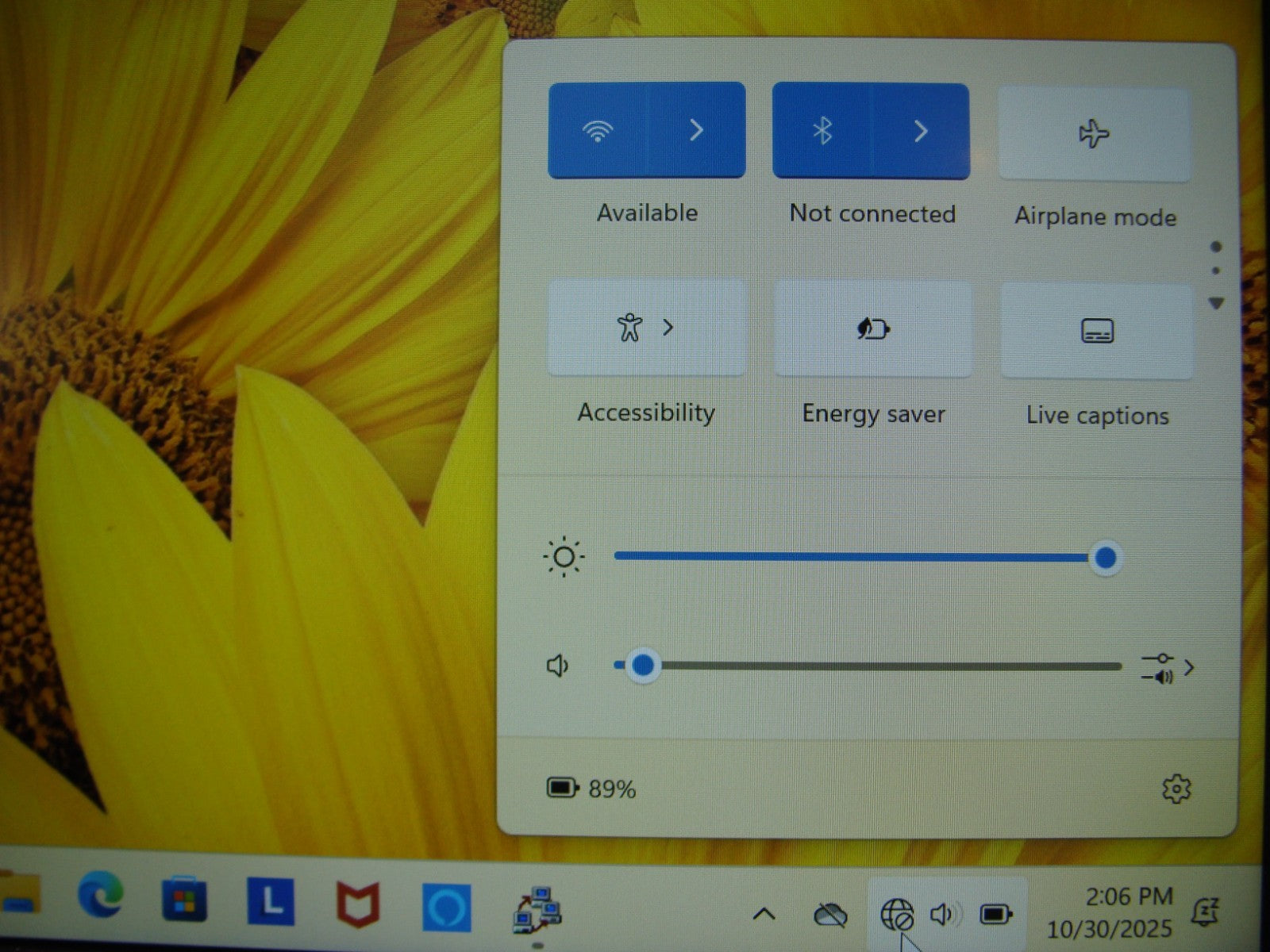Open the Accessibility options tile
The height and width of the screenshot is (952, 1270).
point(646,328)
